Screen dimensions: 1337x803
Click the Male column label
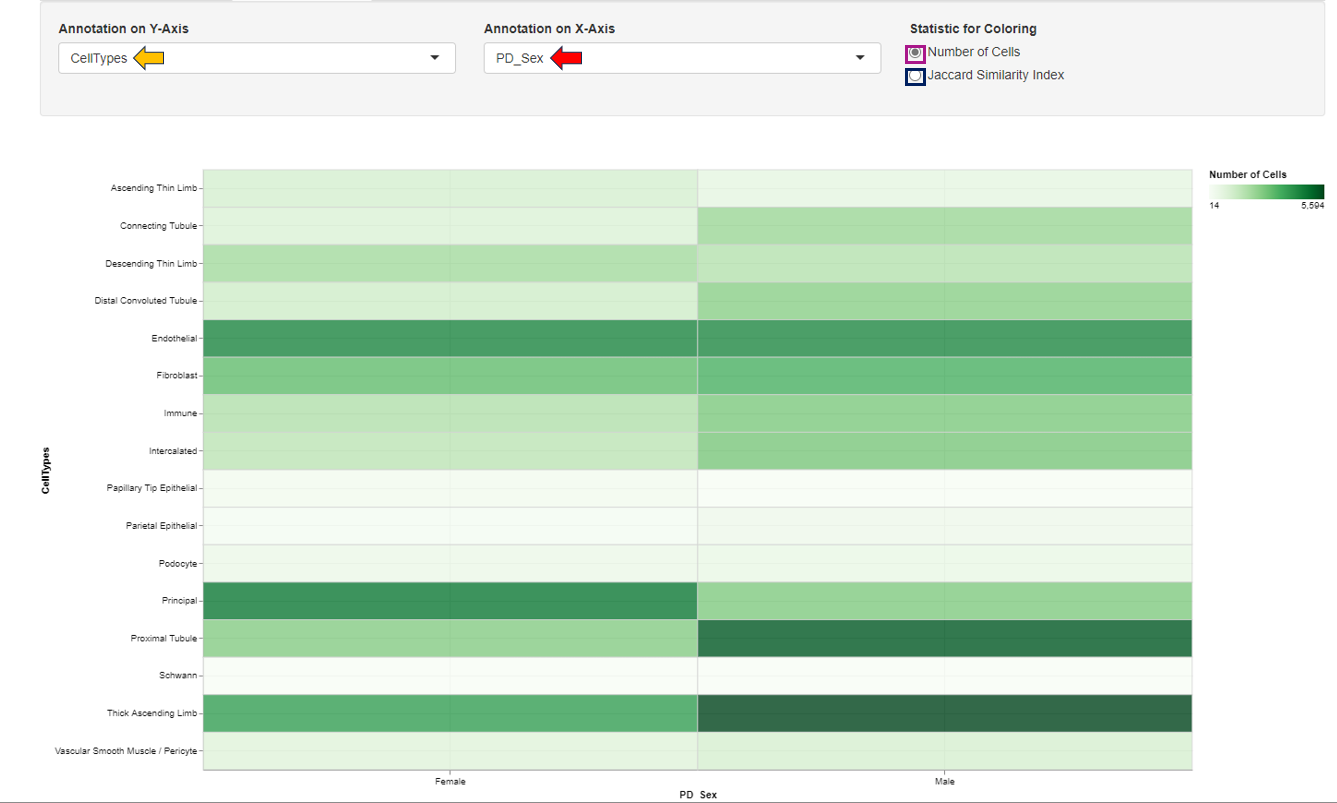point(944,782)
